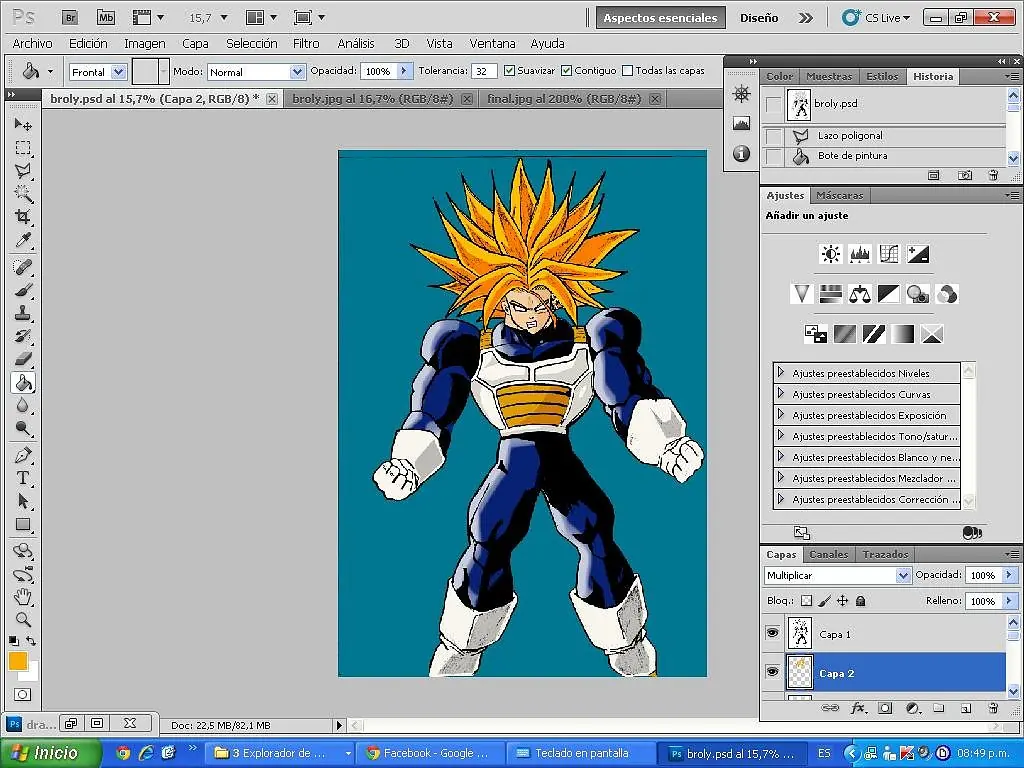The image size is (1024, 768).
Task: Select the Magic Wand tool
Action: point(23,194)
